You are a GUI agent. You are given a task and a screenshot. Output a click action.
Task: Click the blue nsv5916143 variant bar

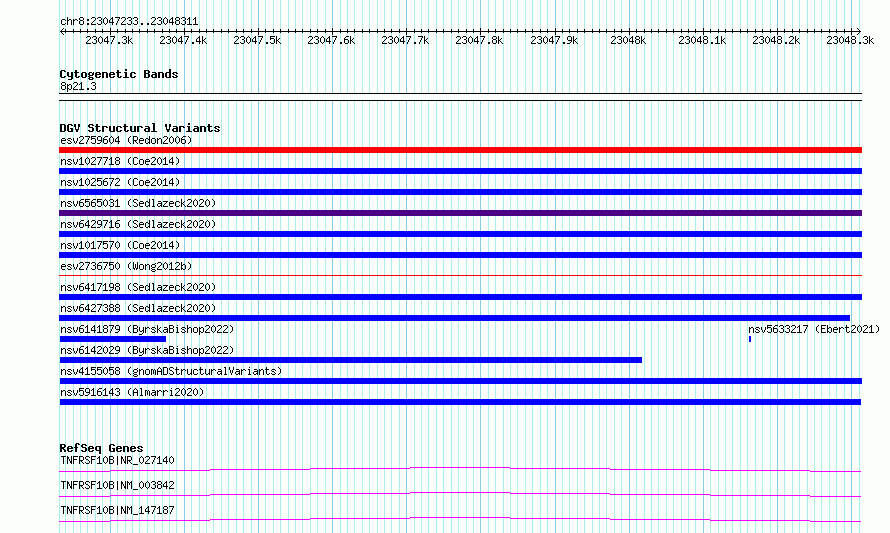pos(460,402)
